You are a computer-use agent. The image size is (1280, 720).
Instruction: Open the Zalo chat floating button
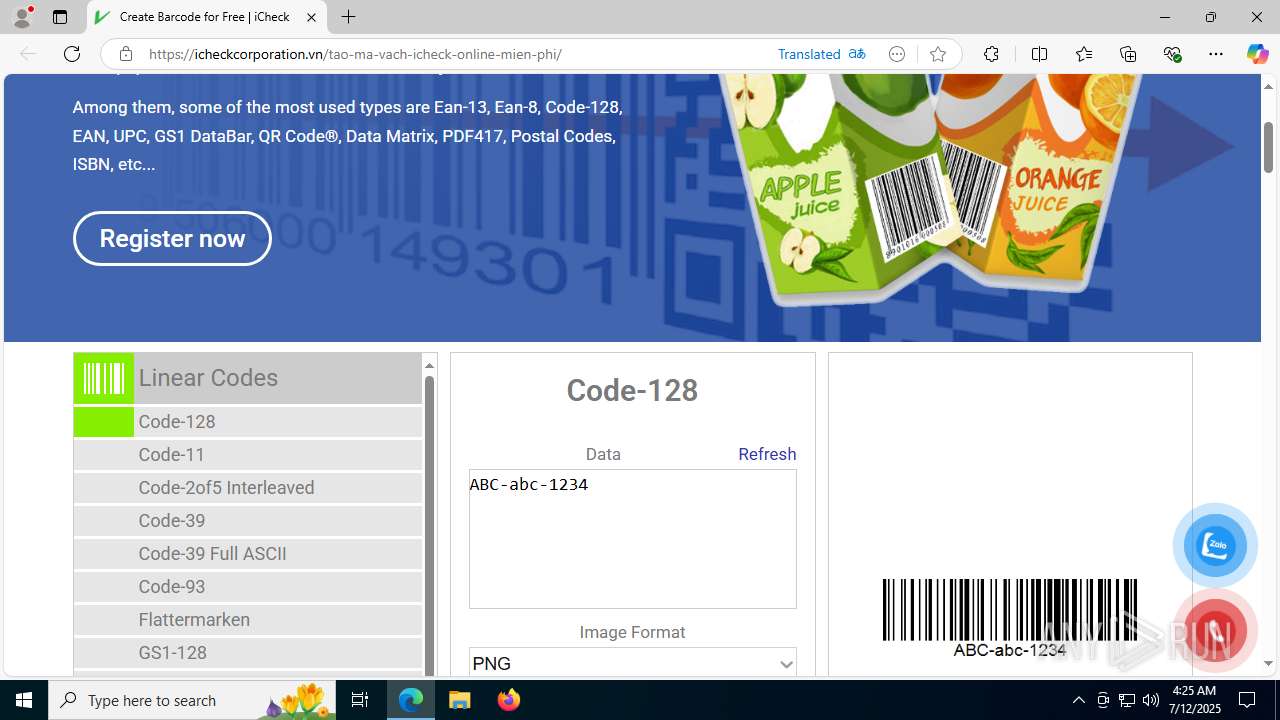pos(1215,546)
